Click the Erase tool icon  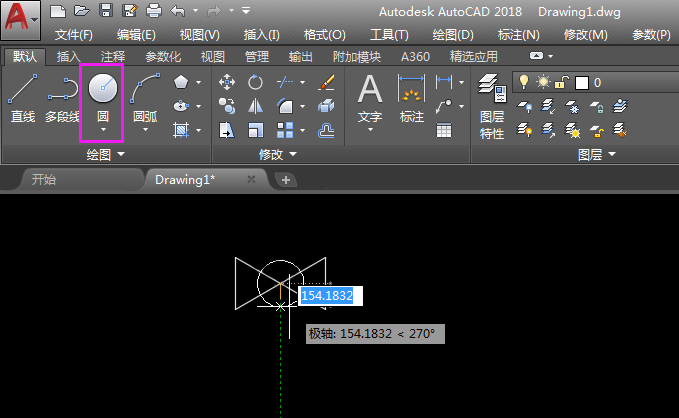(326, 82)
